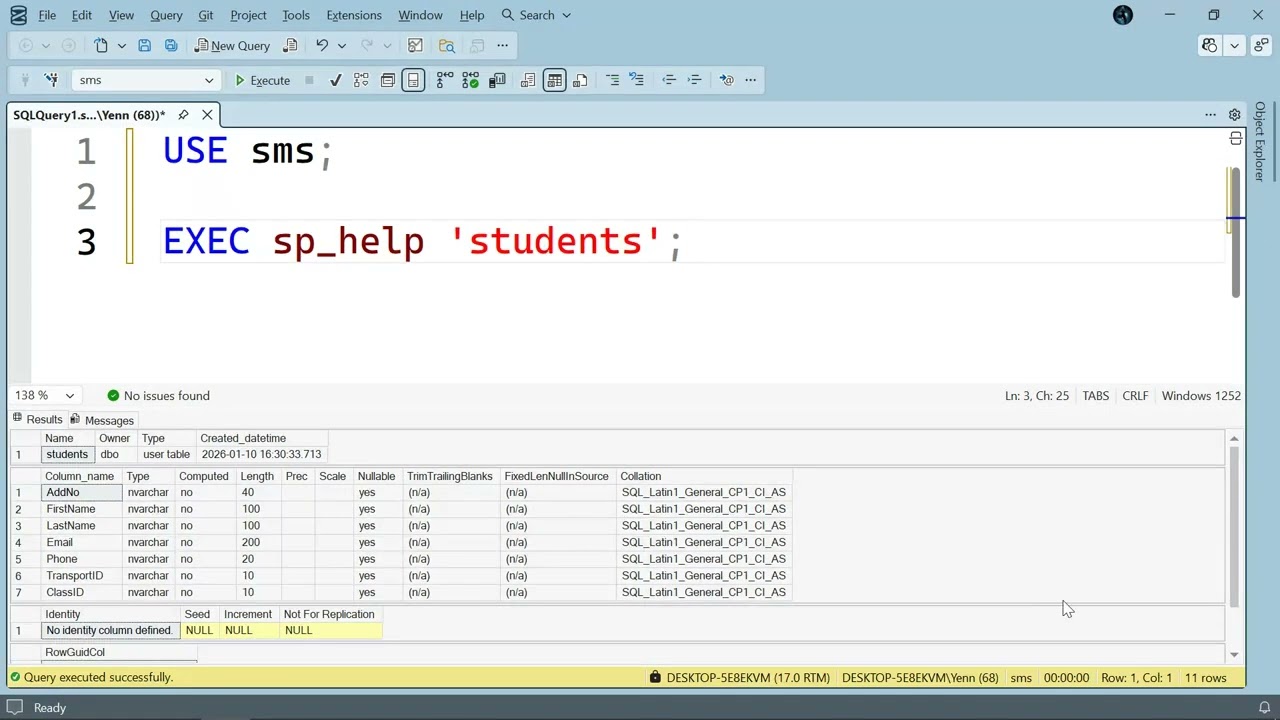Viewport: 1280px width, 720px height.
Task: Open the Tools menu
Action: pyautogui.click(x=296, y=15)
